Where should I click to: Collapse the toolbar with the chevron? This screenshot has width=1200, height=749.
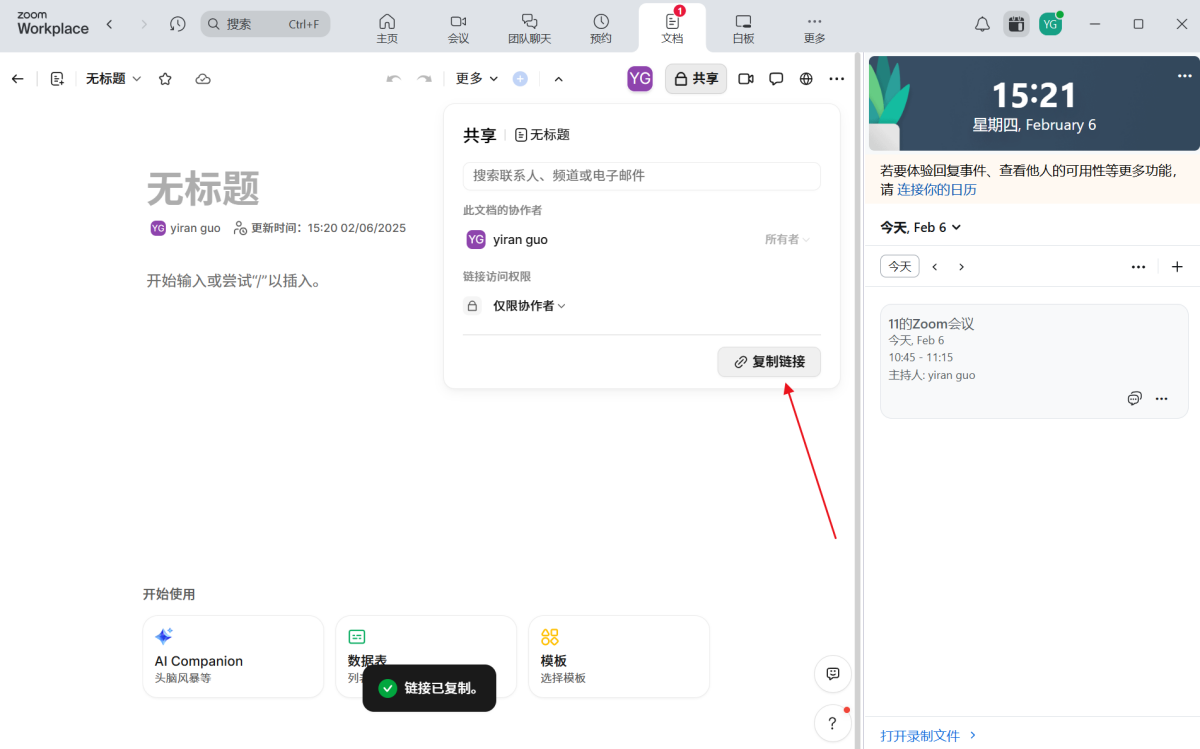pos(558,78)
